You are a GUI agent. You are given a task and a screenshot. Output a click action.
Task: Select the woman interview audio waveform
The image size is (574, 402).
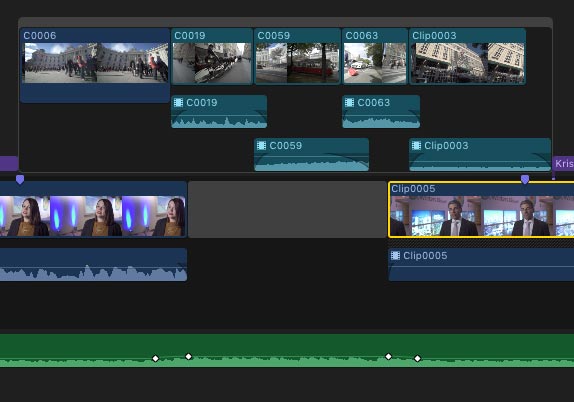[x=93, y=264]
